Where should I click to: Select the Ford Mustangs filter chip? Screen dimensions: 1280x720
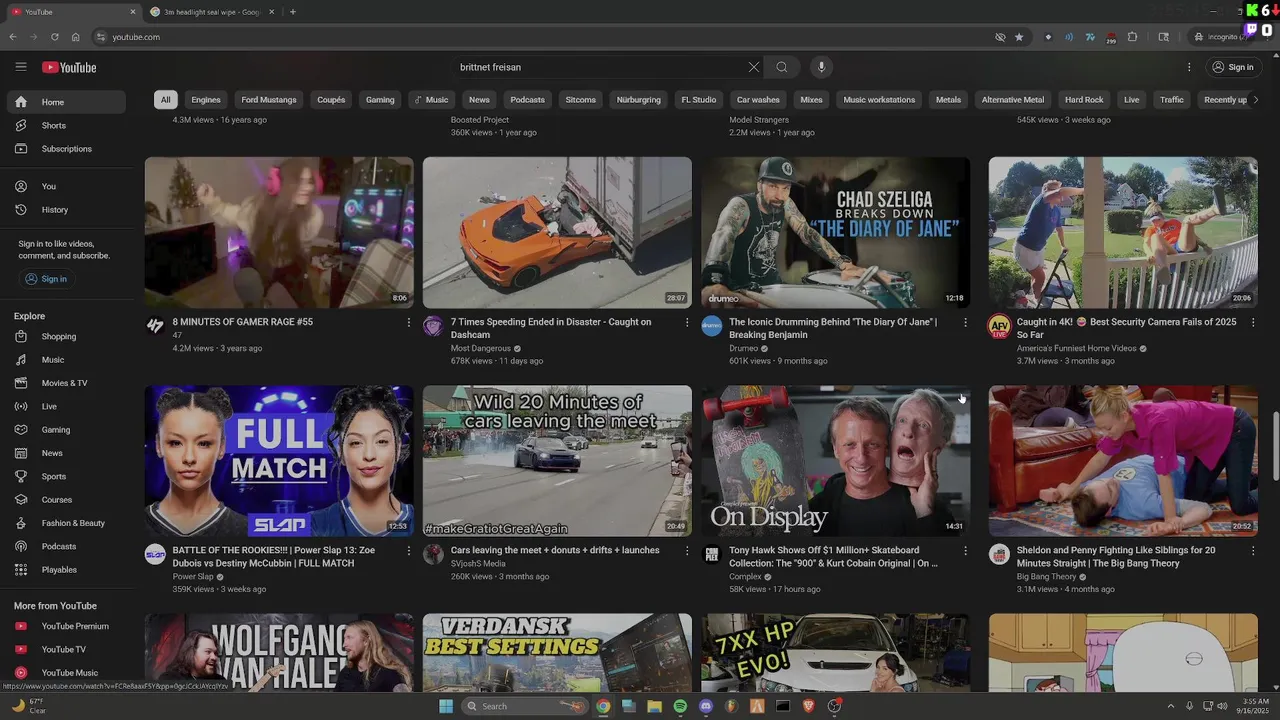(269, 100)
